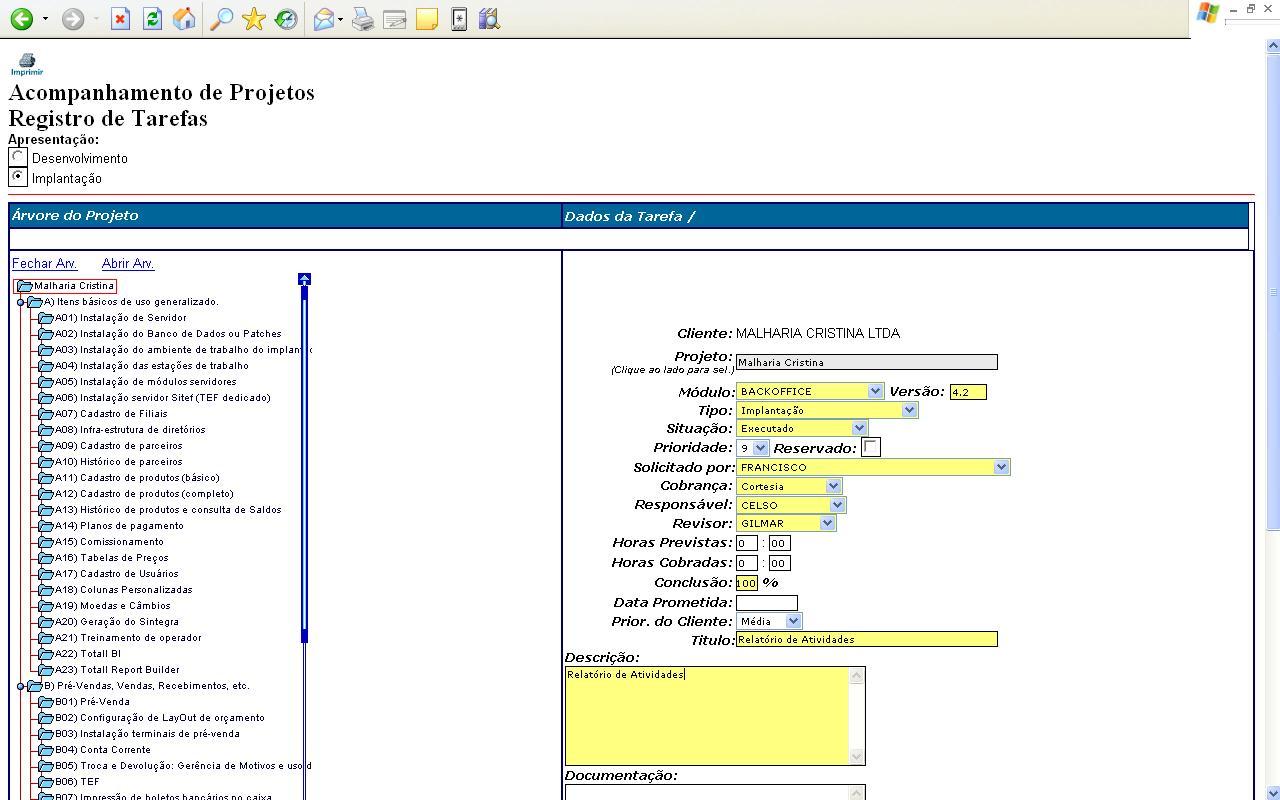Click the green Back arrow button
The height and width of the screenshot is (800, 1280).
(x=21, y=19)
